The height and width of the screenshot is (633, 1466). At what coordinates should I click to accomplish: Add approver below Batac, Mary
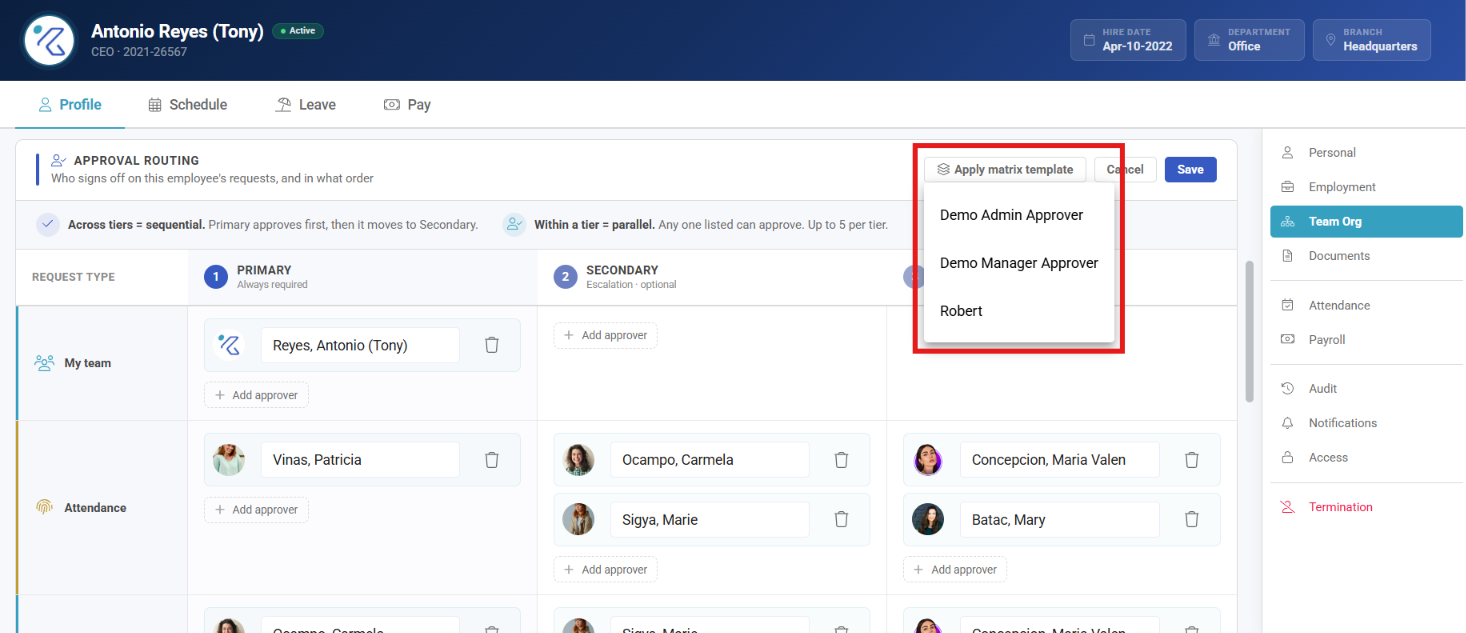click(955, 570)
